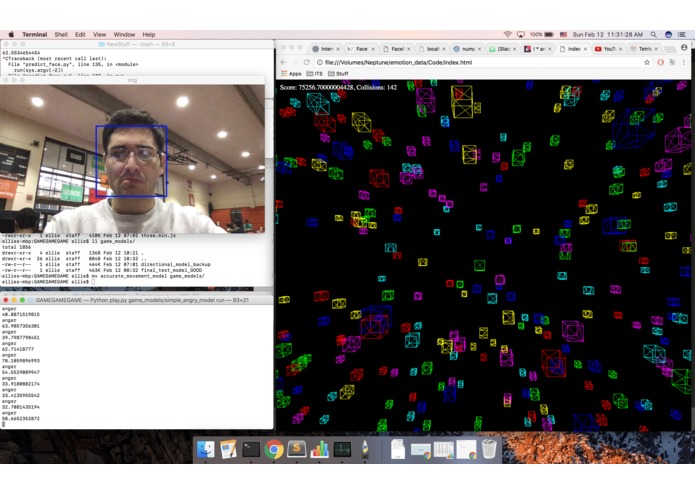Open Sublime Text from the Dock

(x=297, y=449)
